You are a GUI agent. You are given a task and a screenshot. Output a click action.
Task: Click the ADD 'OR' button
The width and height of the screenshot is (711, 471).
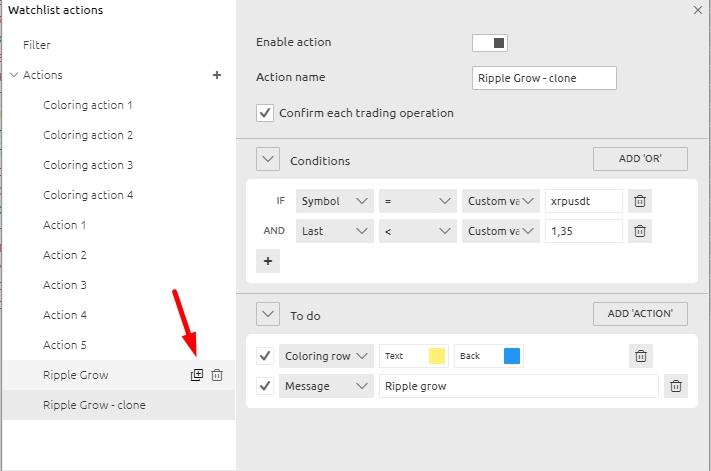[640, 159]
